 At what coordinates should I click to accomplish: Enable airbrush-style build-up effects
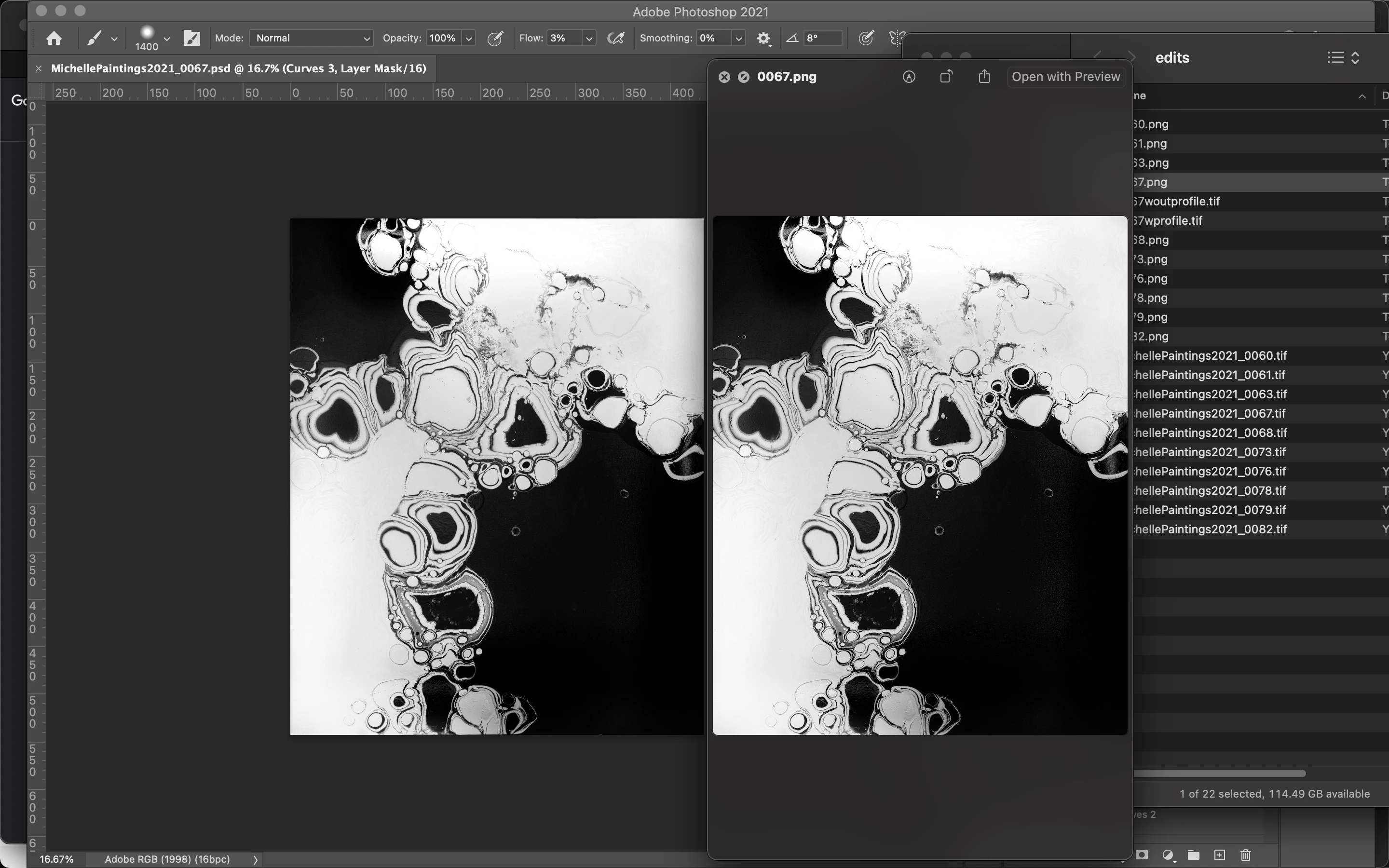(616, 39)
